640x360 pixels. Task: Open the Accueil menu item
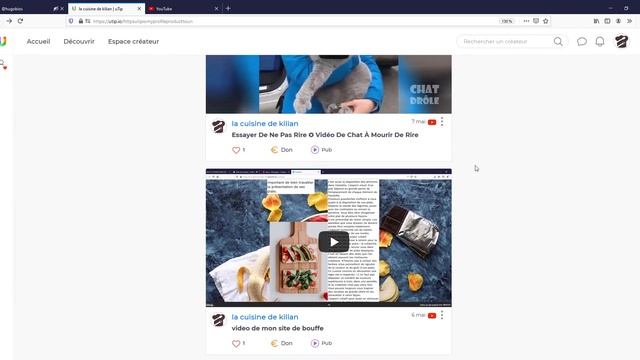(x=38, y=42)
